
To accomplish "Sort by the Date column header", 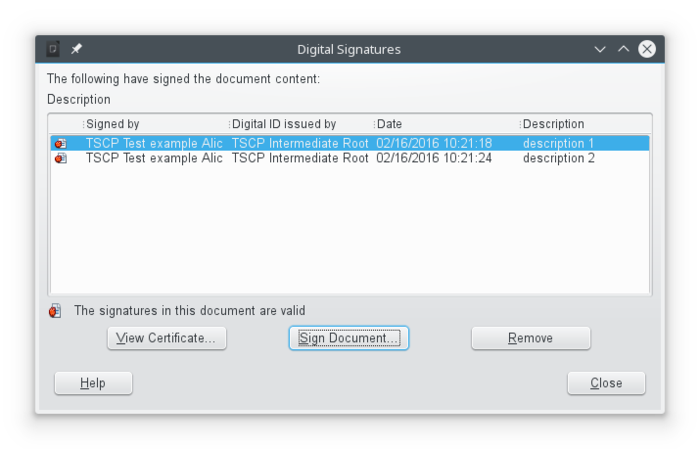I will [x=445, y=124].
